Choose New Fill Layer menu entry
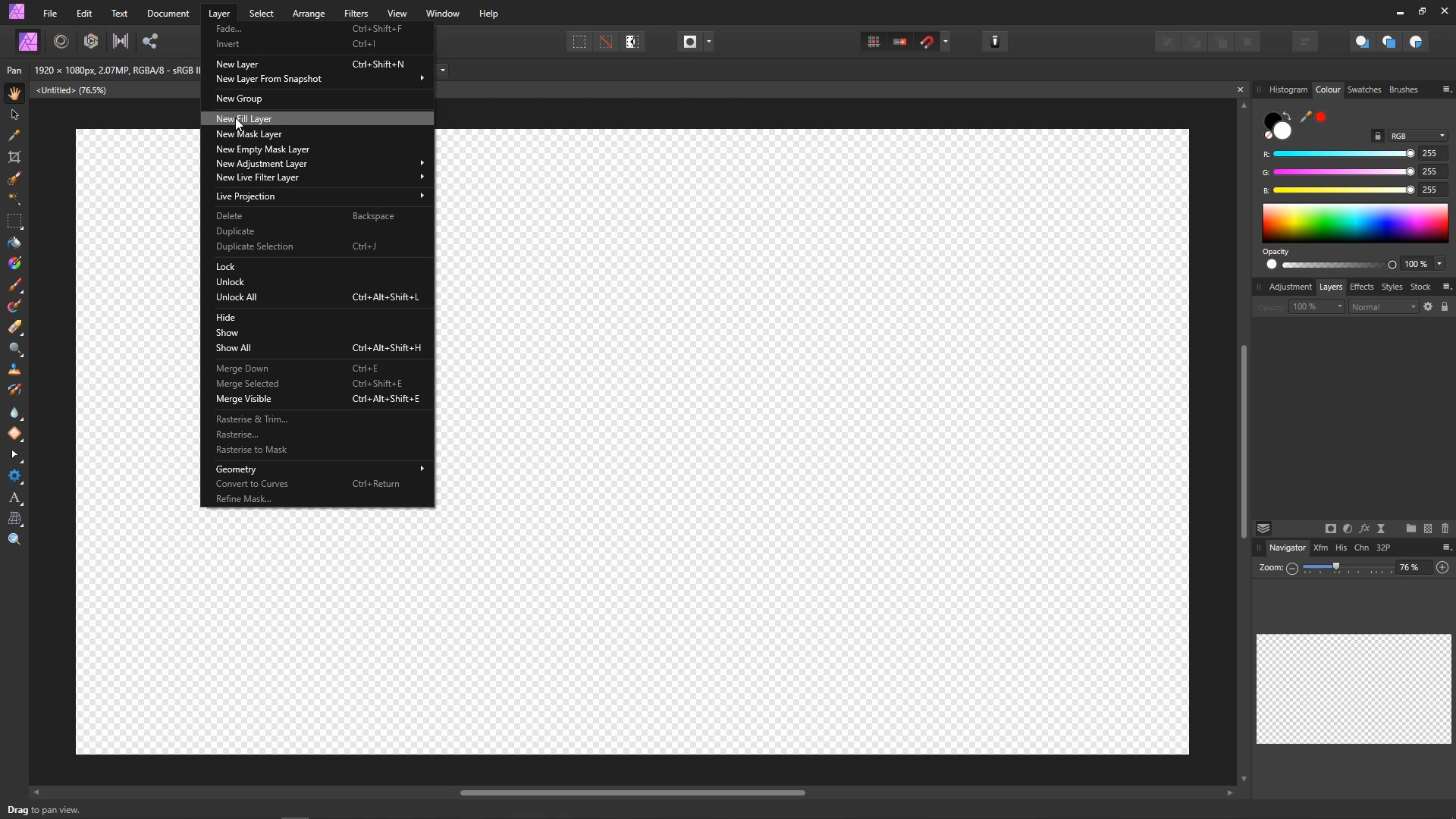 (244, 119)
